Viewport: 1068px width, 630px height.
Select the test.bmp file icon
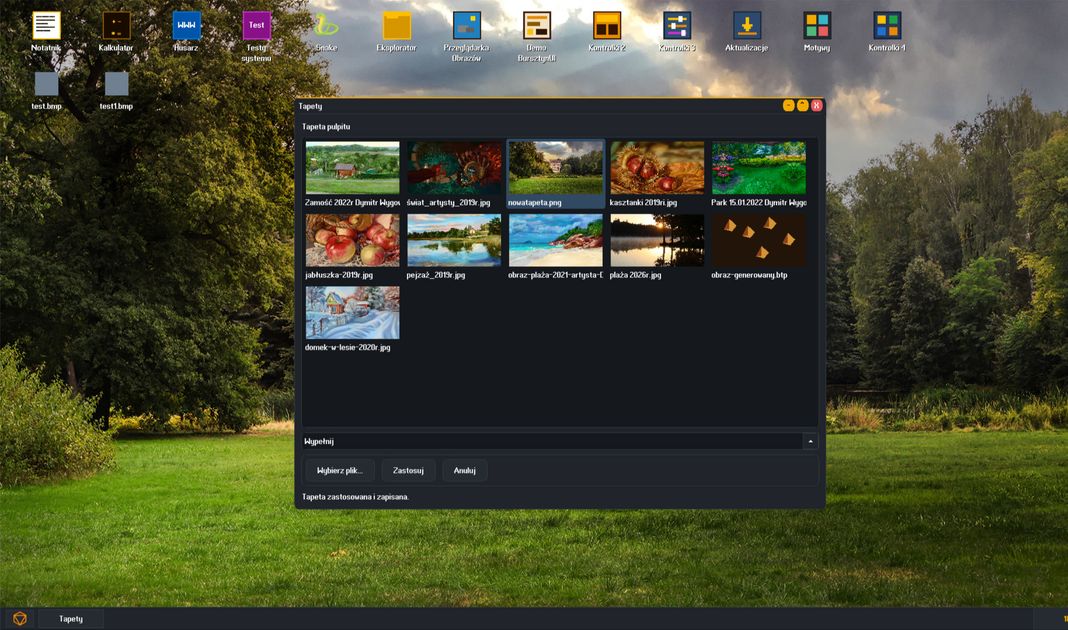click(46, 84)
